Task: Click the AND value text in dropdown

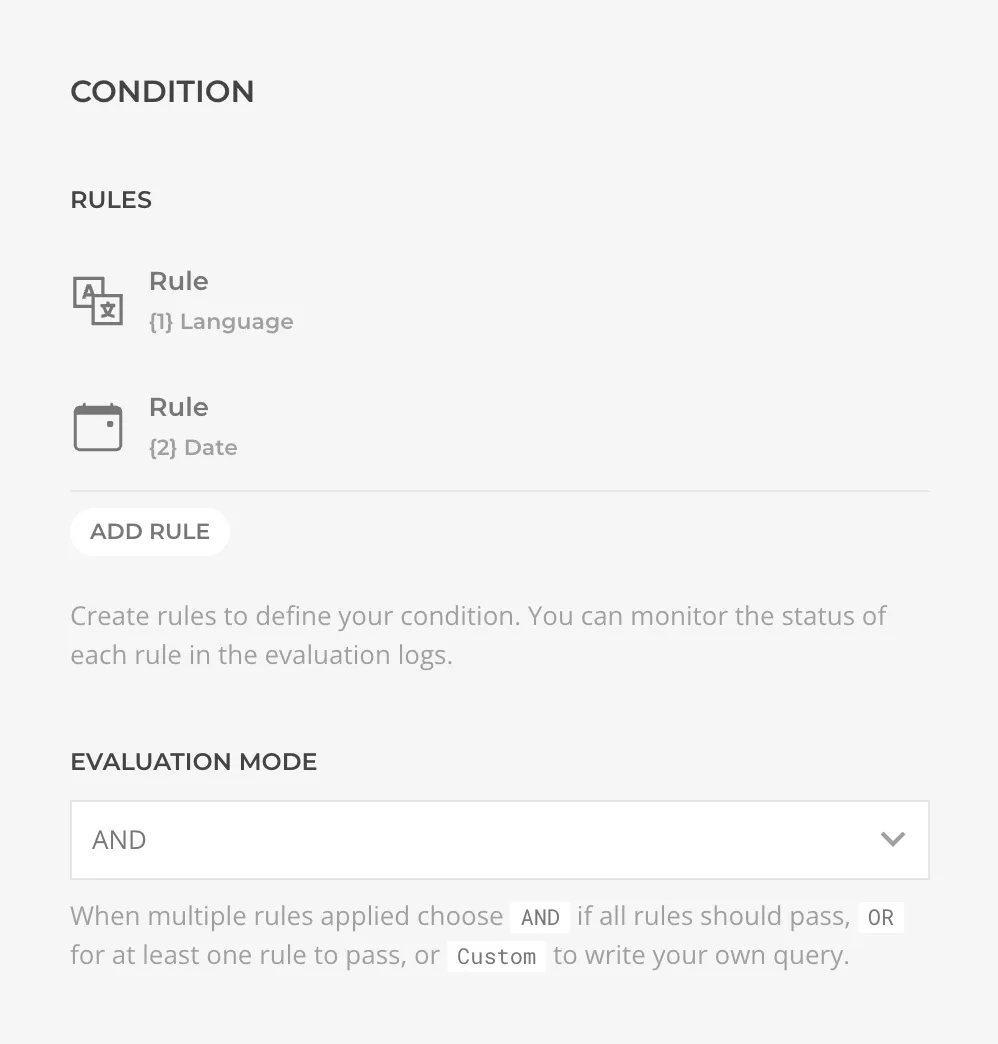Action: [119, 840]
